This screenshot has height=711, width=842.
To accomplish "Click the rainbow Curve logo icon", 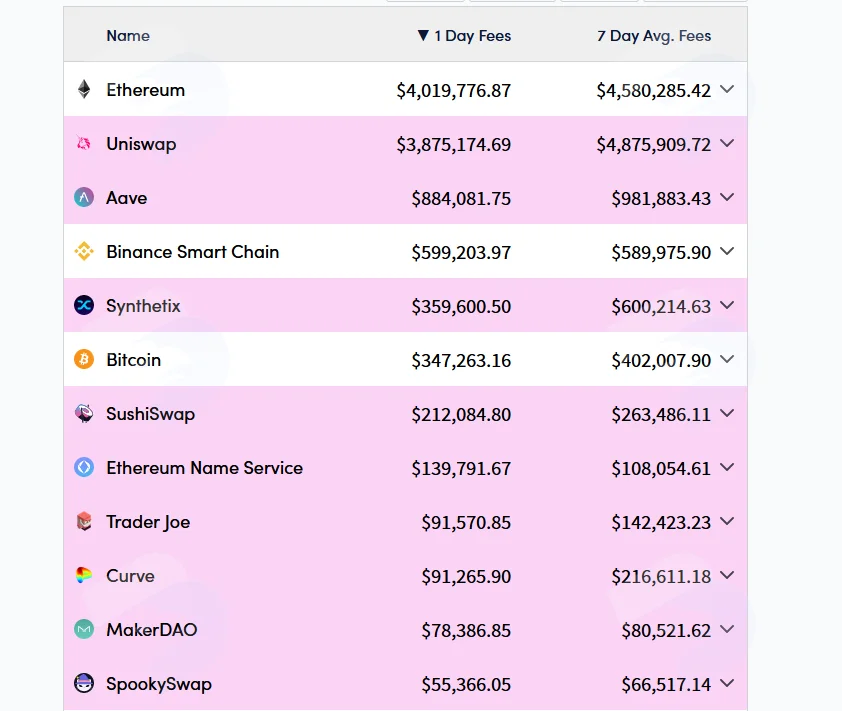I will pos(84,576).
